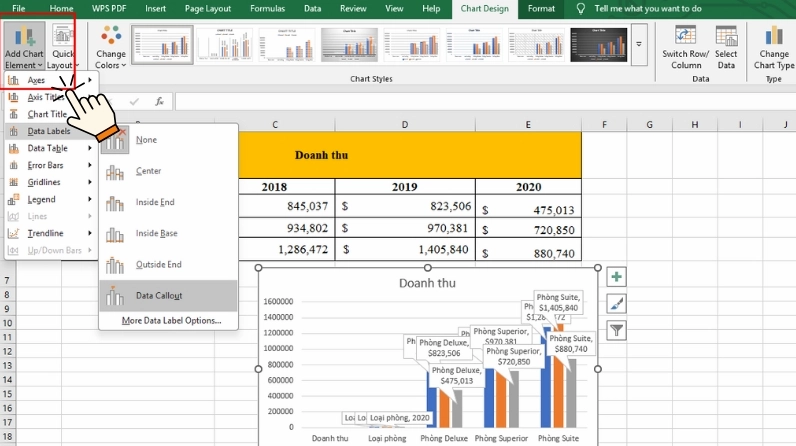This screenshot has width=796, height=446.
Task: Click the Chart Elements plus button
Action: (616, 277)
